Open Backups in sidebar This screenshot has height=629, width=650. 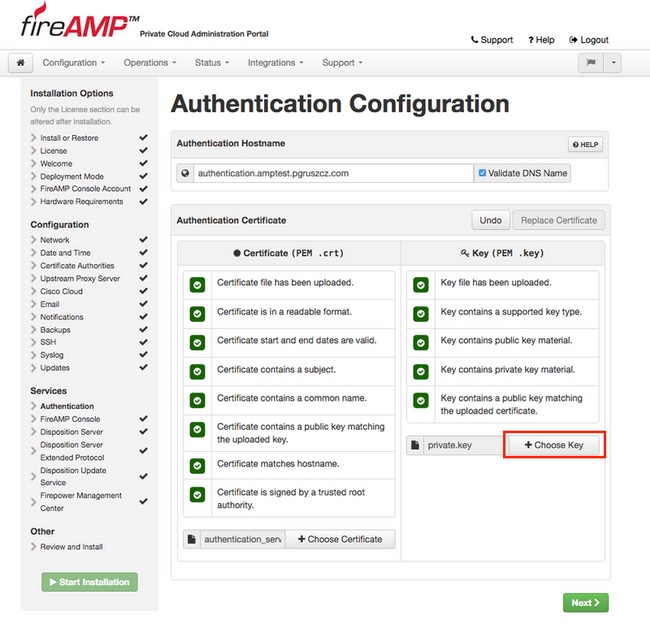coord(55,330)
